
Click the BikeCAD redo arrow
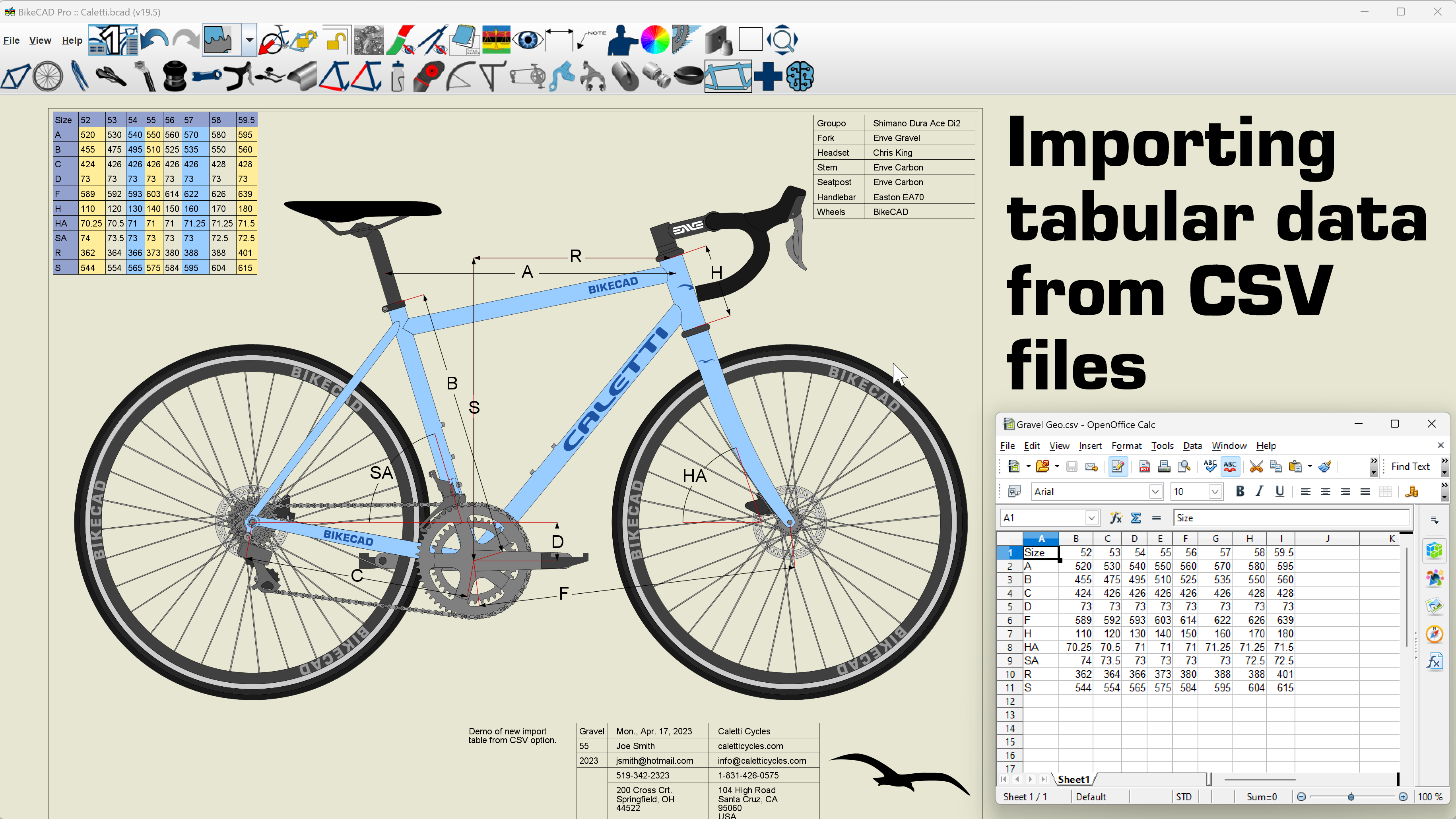pyautogui.click(x=186, y=40)
